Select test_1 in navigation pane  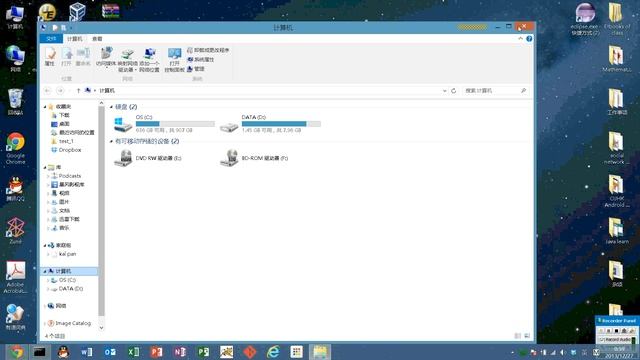62,141
